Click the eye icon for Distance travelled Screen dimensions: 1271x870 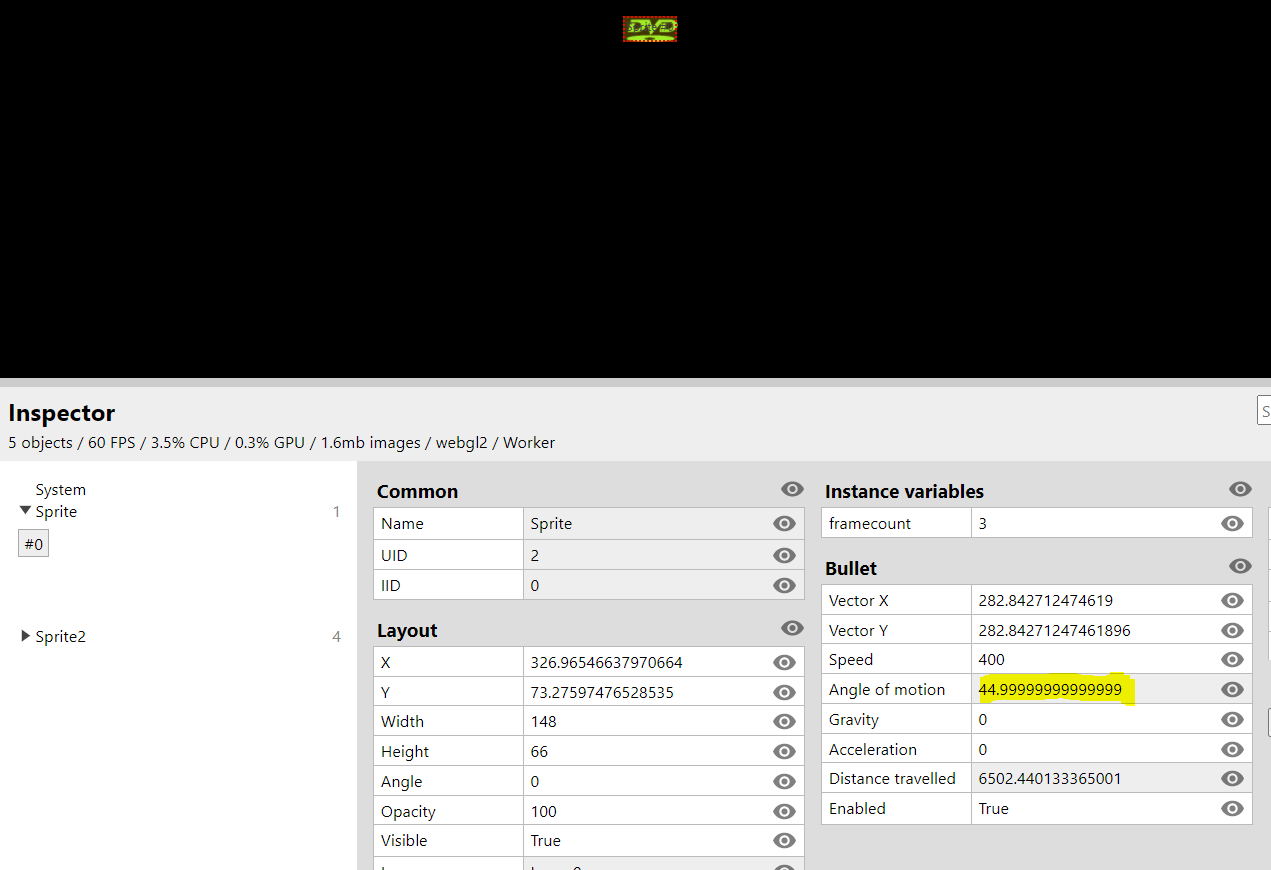[1232, 778]
